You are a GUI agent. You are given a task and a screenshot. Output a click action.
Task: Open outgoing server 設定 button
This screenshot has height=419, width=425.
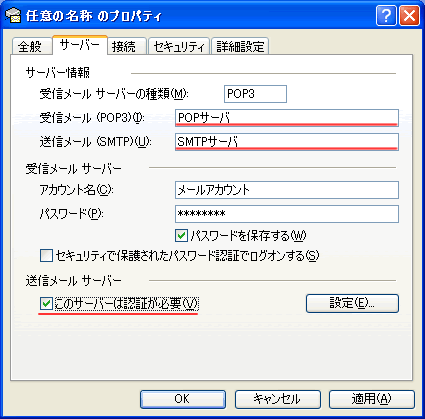[352, 303]
